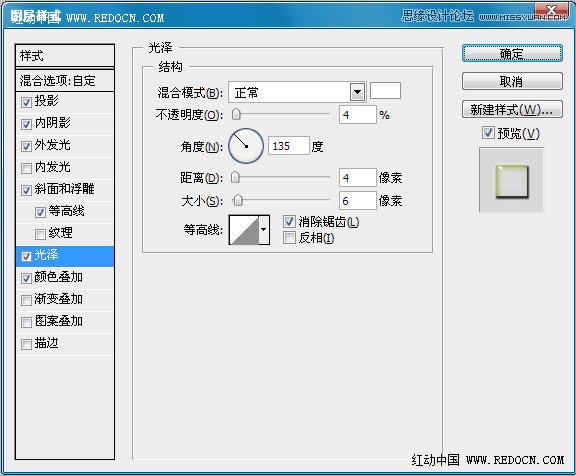This screenshot has height=476, width=576.
Task: Select the 渐变叠加 style row label
Action: 58,299
